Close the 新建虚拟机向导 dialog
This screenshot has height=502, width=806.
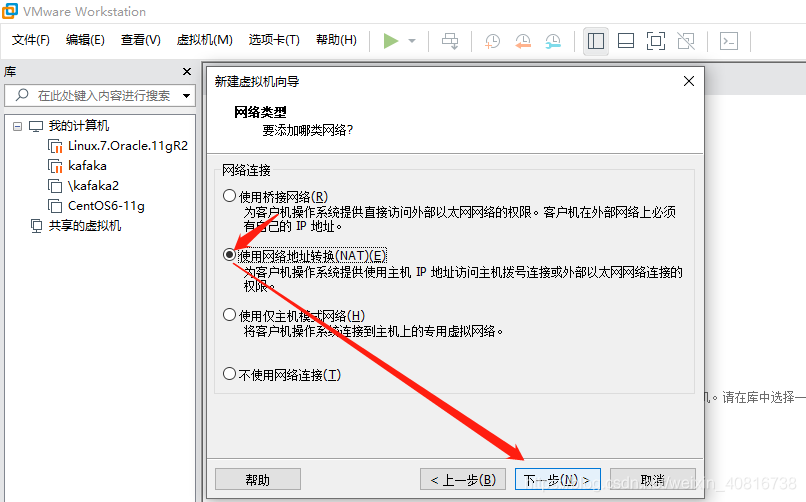coord(689,81)
